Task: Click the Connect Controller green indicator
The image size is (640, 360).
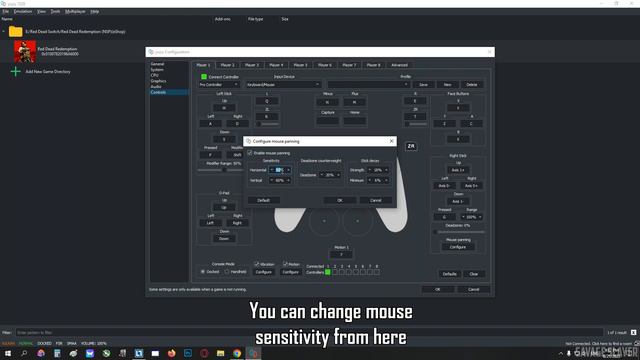Action: pyautogui.click(x=204, y=77)
